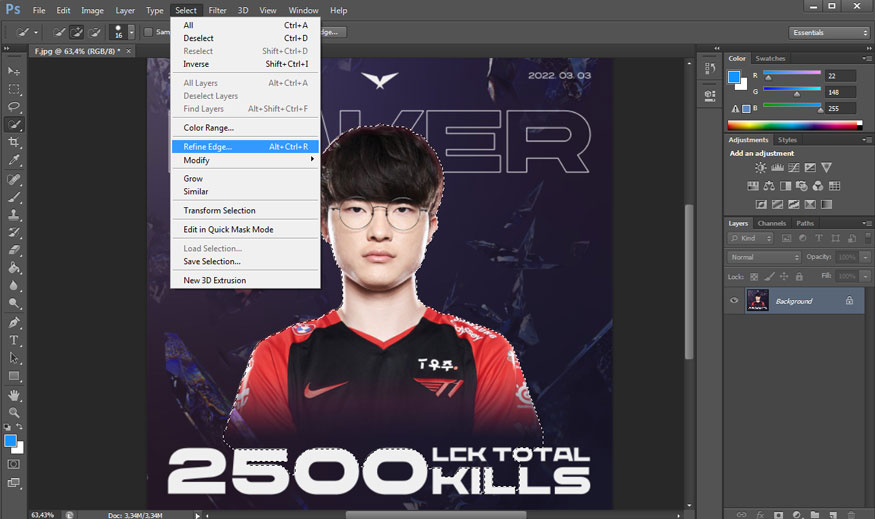Open the Color panel options menu
Viewport: 875px width, 519px height.
867,59
